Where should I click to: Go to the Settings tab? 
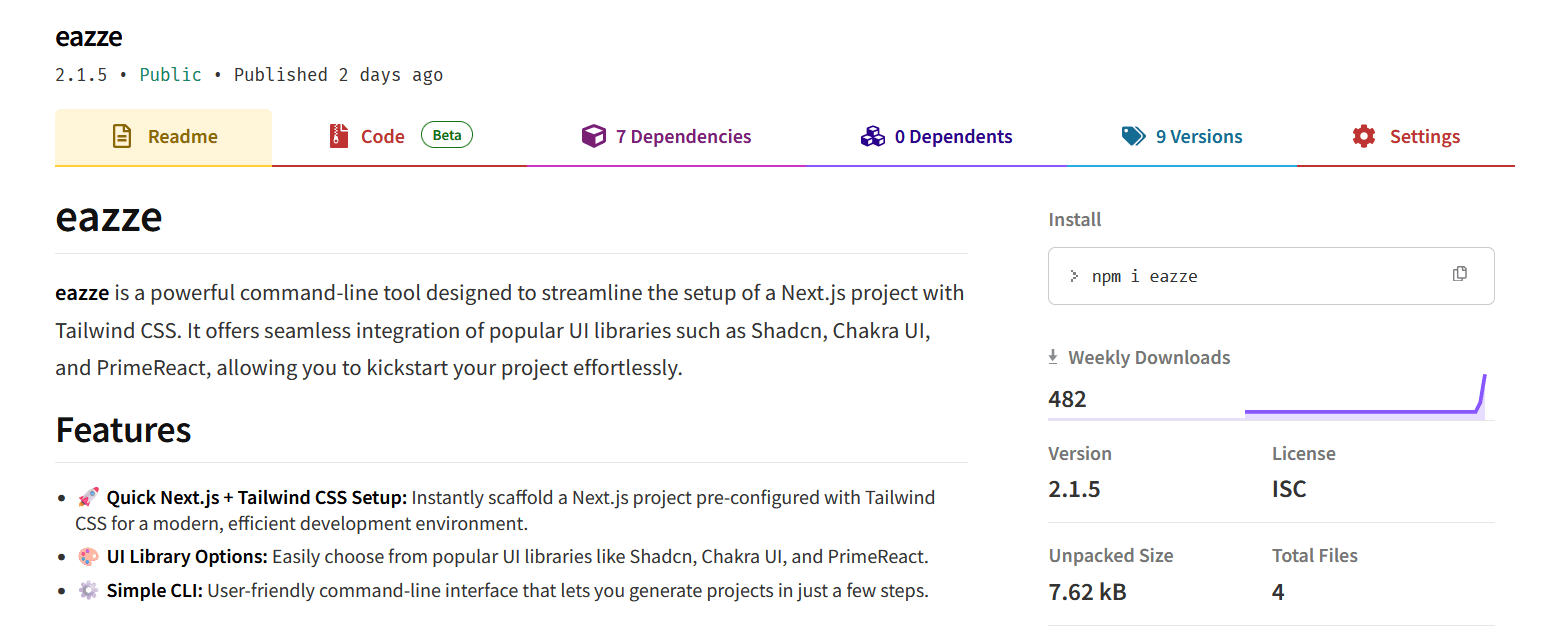pos(1424,137)
